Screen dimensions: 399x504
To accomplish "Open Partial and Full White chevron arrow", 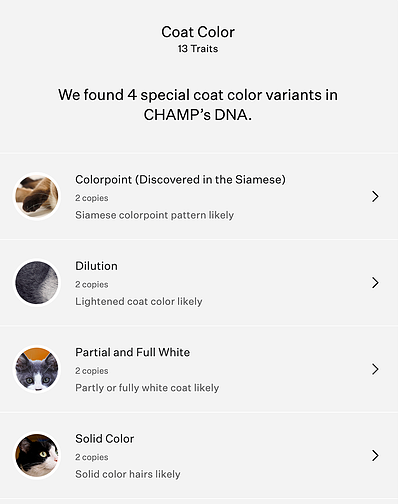I will (x=375, y=369).
